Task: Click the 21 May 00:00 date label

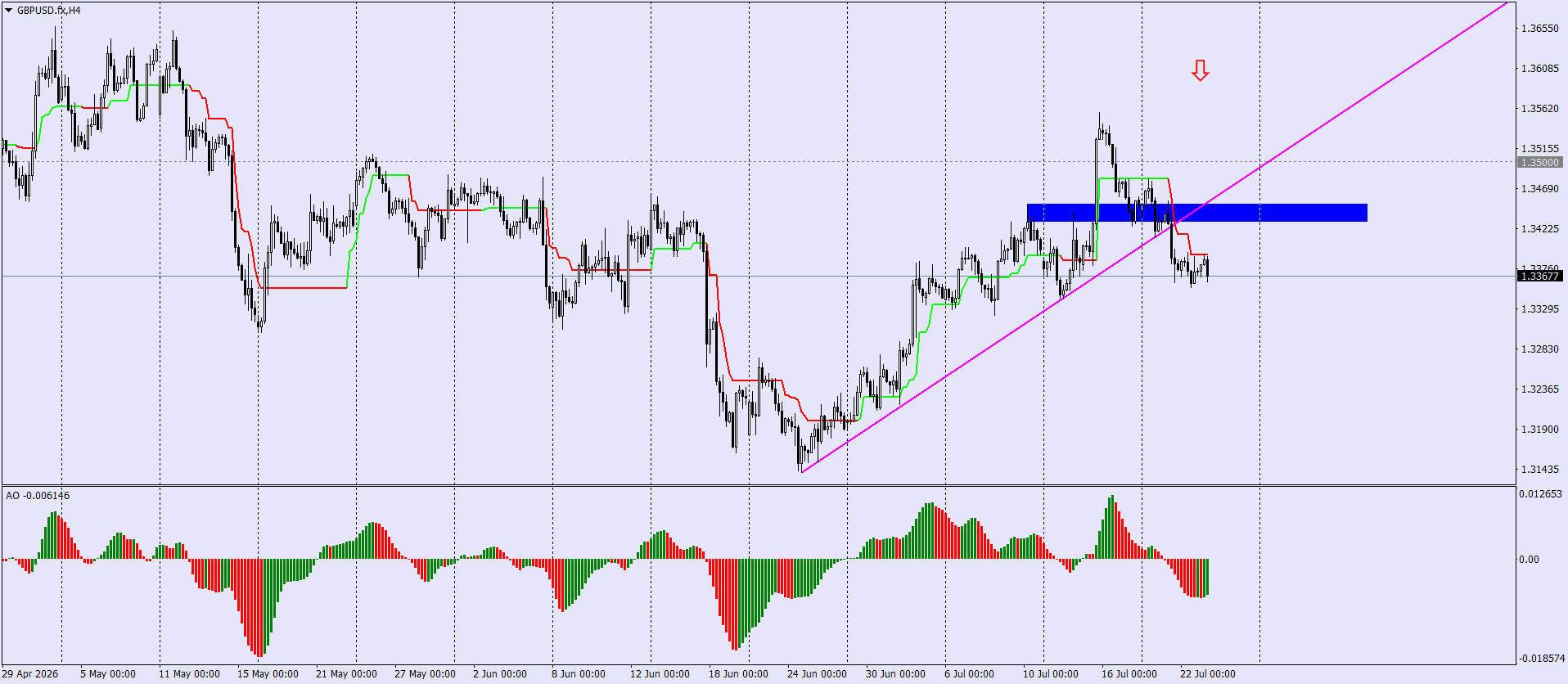Action: [346, 674]
